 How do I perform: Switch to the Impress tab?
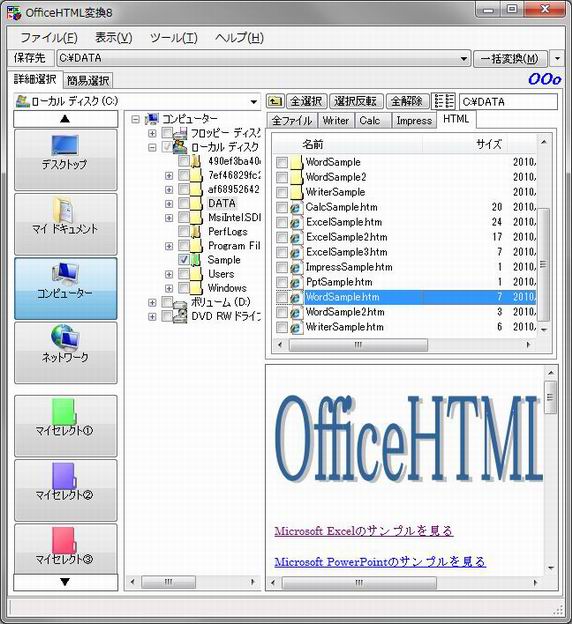click(414, 121)
